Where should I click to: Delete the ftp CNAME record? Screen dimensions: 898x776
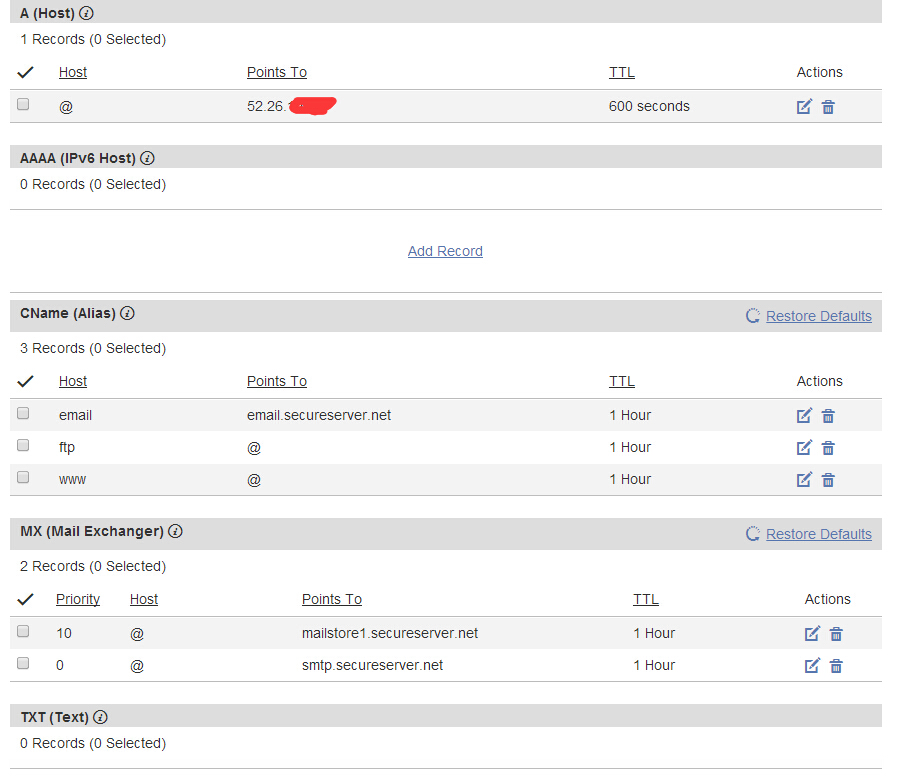tap(828, 447)
